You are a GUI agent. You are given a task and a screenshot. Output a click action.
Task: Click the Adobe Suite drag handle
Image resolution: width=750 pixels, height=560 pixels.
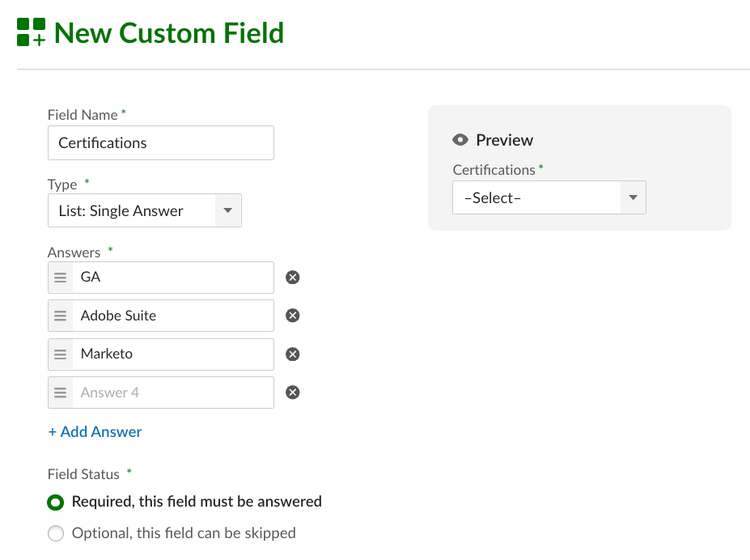pyautogui.click(x=60, y=316)
